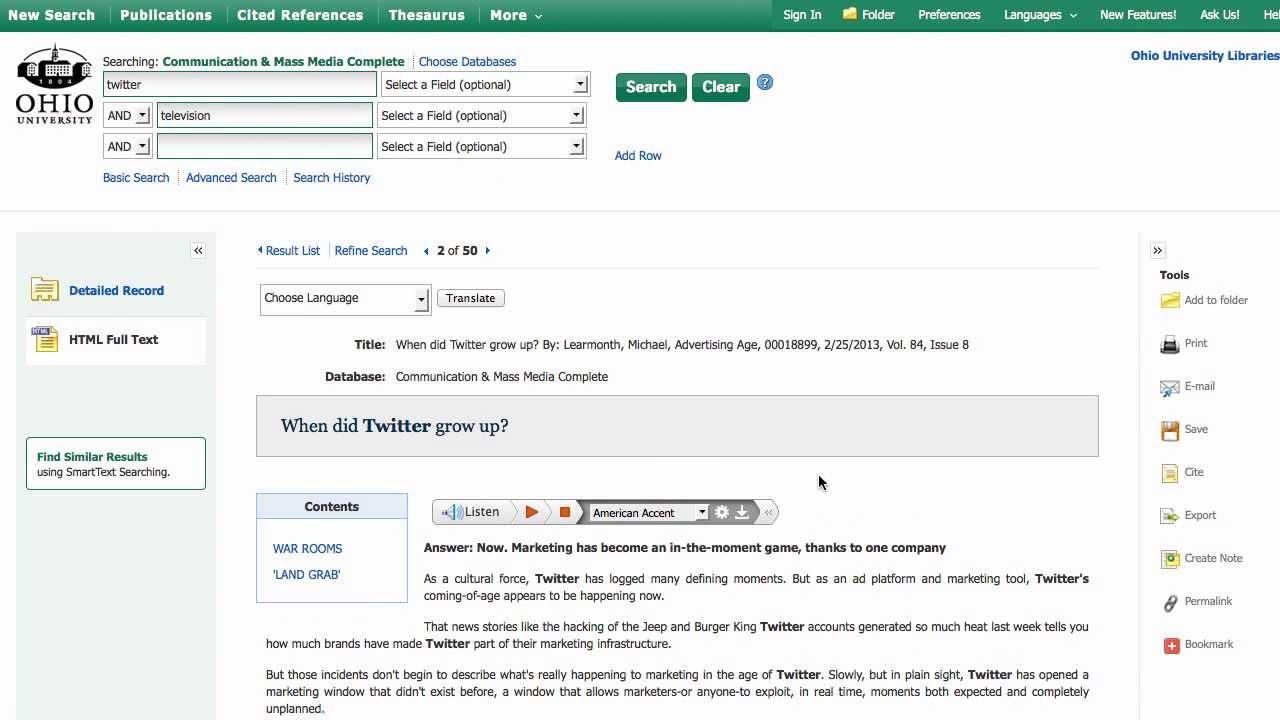Viewport: 1280px width, 720px height.
Task: Open the AND operator dropdown on the empty row
Action: 127,147
